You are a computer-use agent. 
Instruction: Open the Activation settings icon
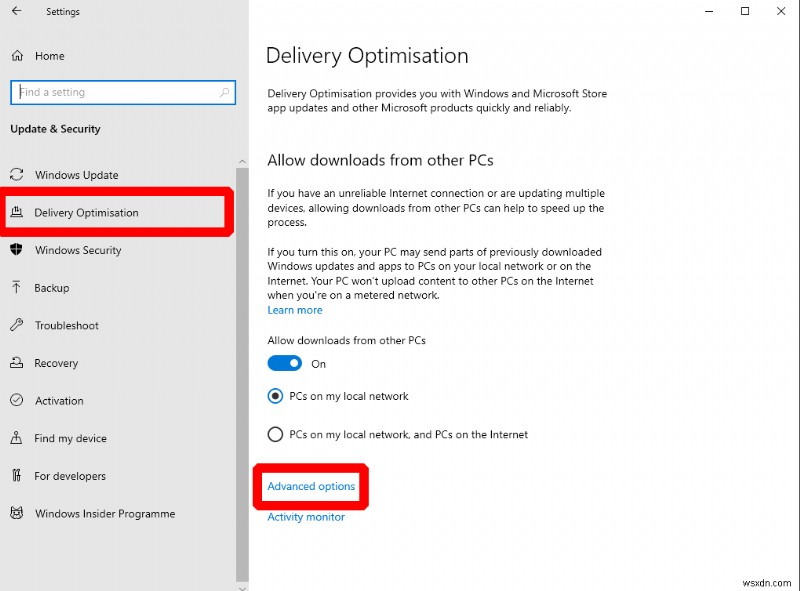coord(17,400)
